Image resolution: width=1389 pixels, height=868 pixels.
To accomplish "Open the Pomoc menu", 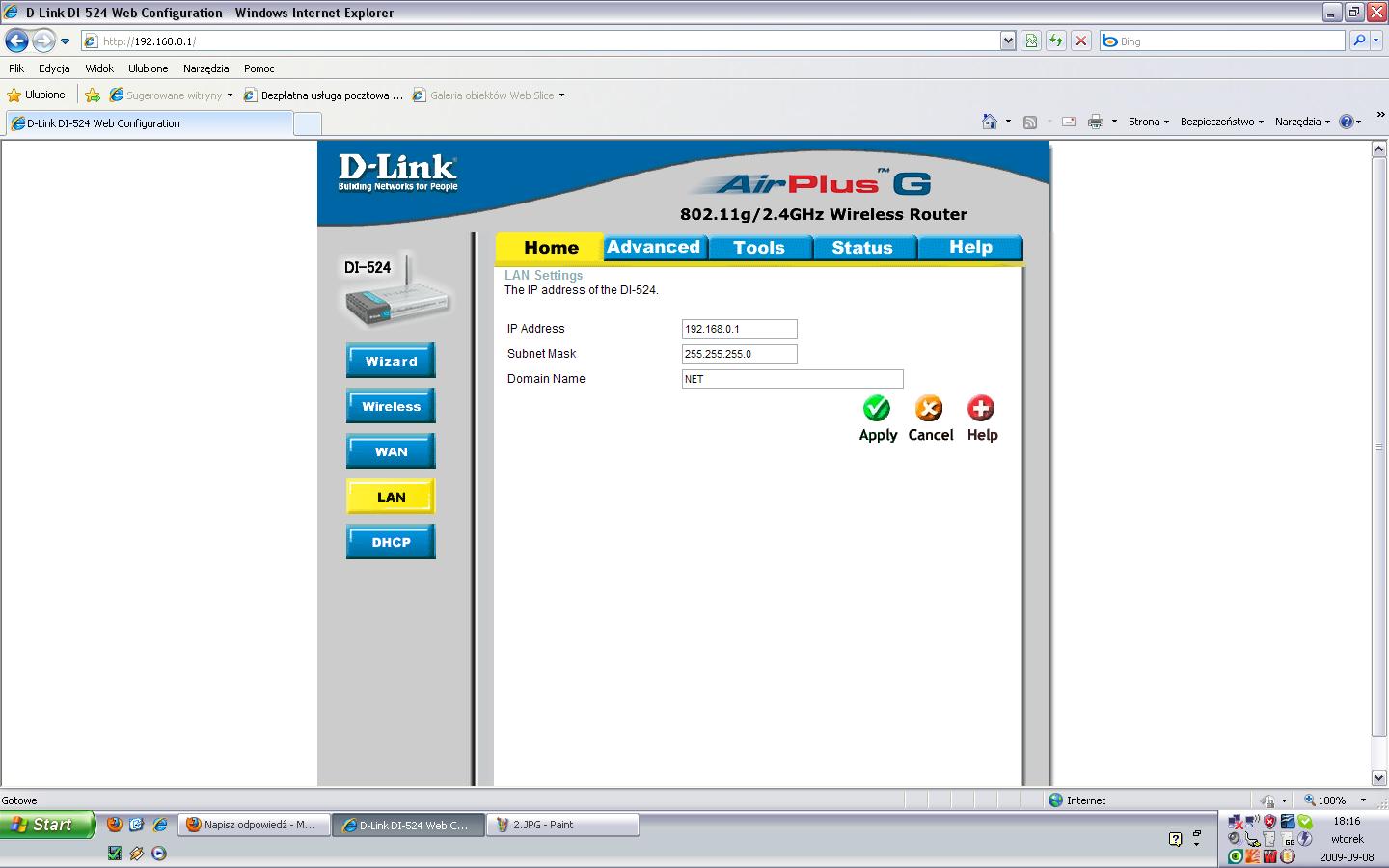I will 259,68.
